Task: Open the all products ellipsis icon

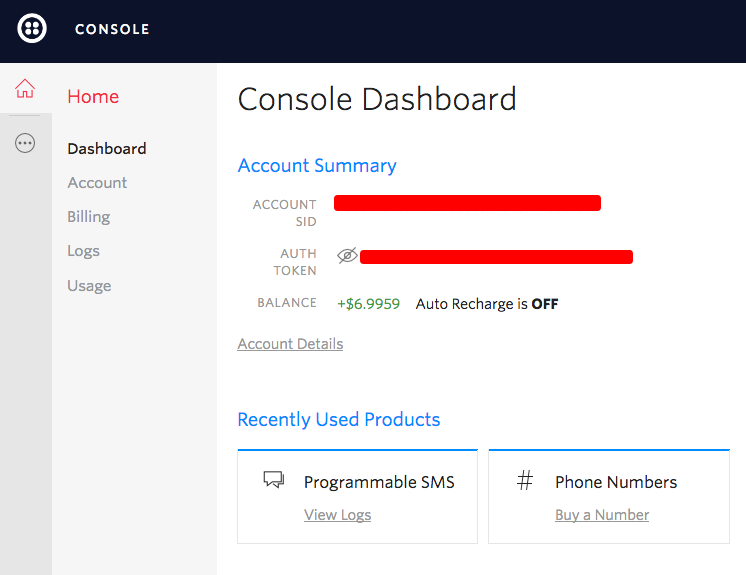Action: point(25,144)
